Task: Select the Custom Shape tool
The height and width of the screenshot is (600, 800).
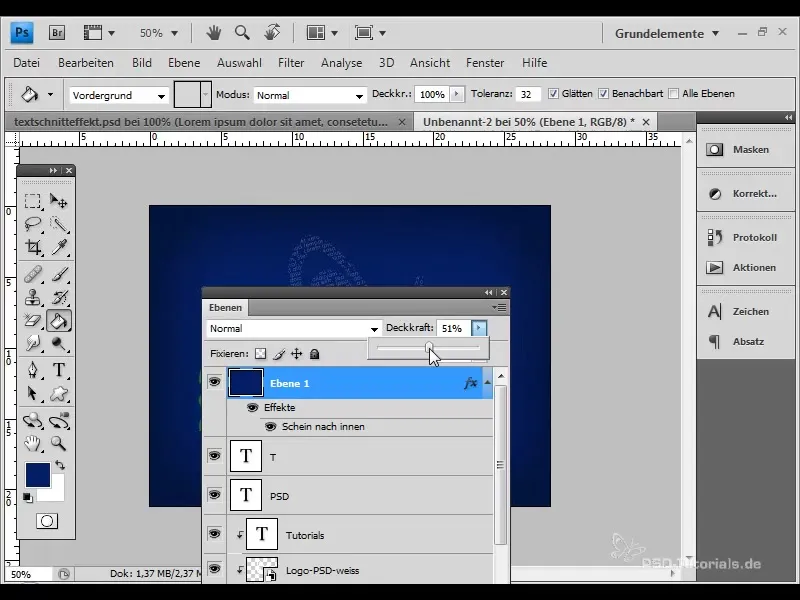Action: point(59,393)
